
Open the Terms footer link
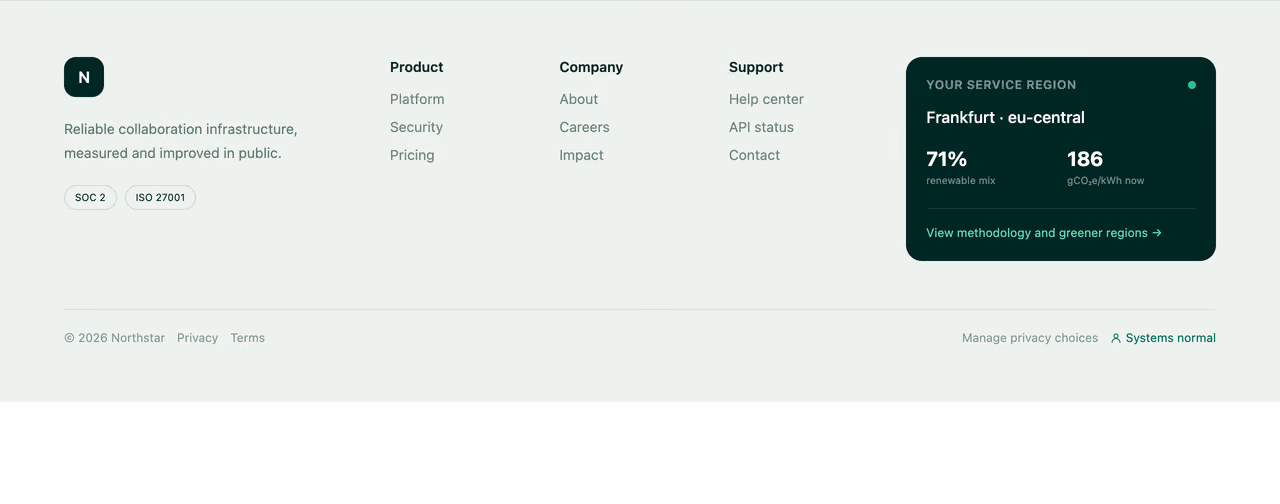[x=247, y=338]
